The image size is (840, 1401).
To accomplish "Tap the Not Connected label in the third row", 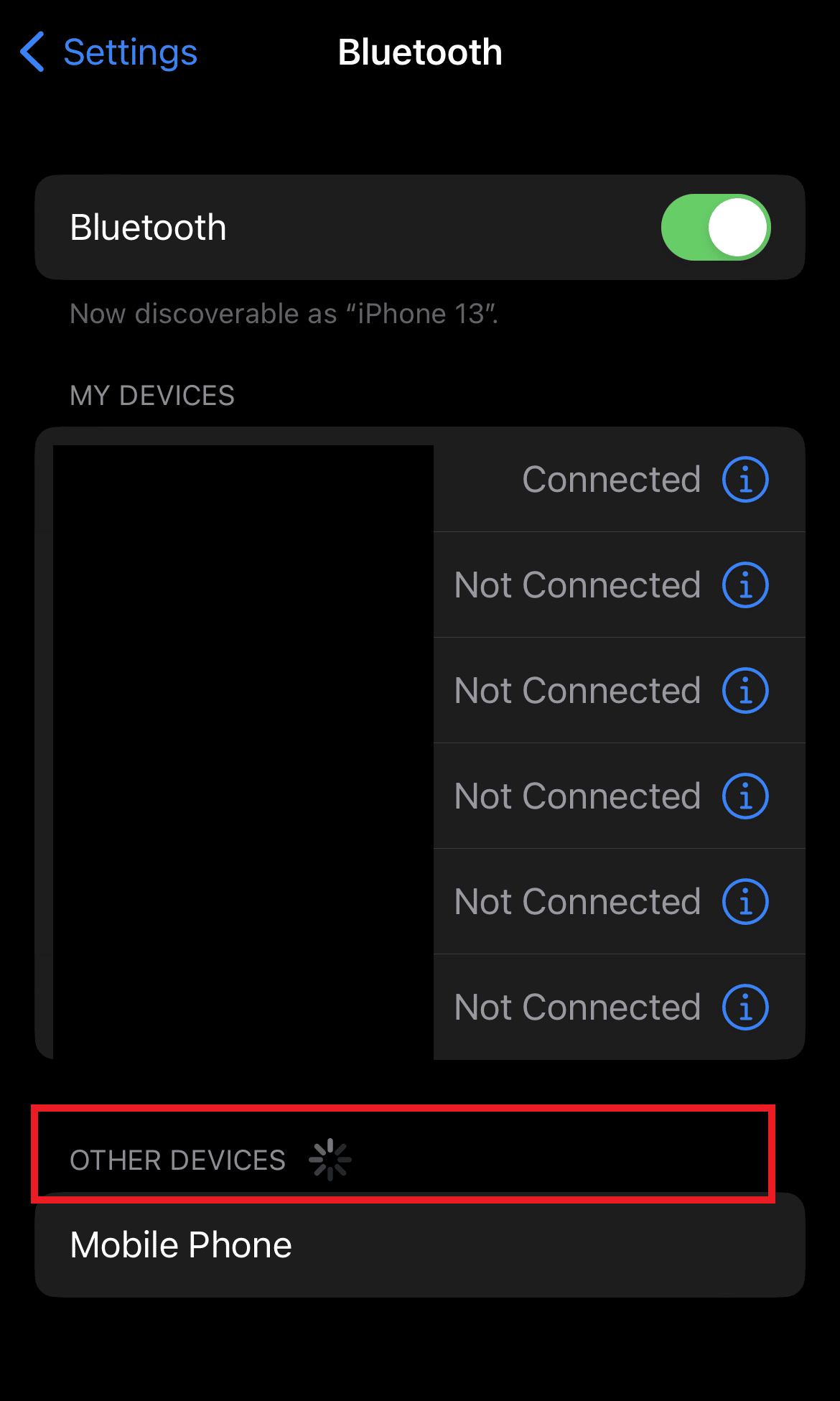I will point(578,691).
